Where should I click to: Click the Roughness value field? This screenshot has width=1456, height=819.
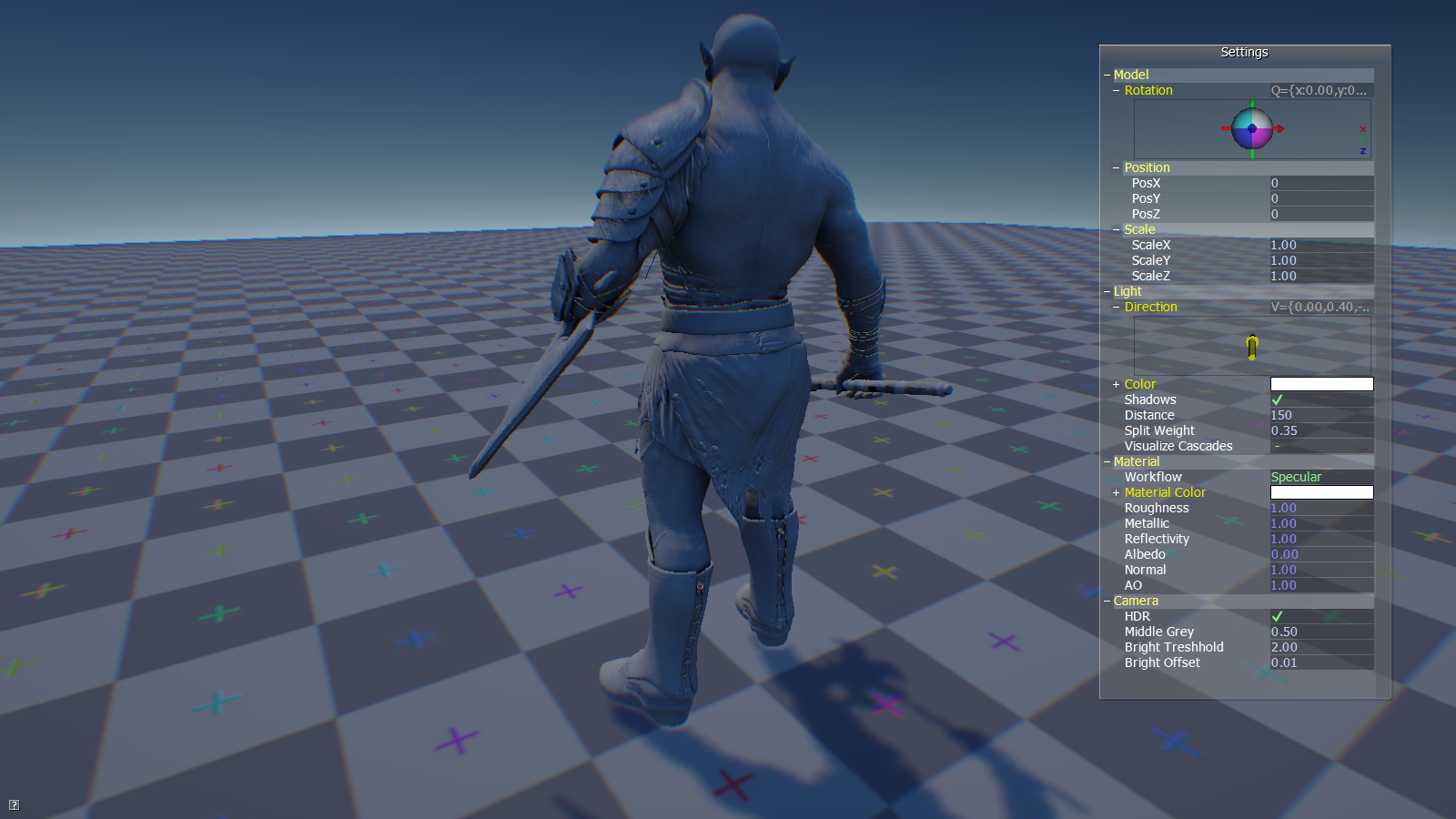click(1321, 508)
